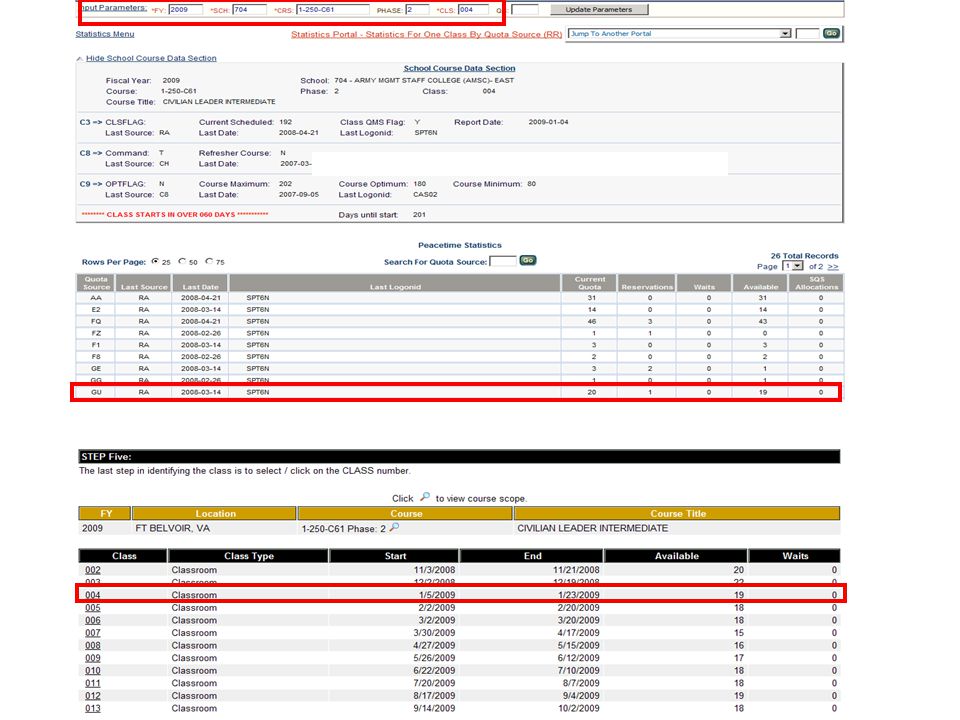
Task: Click the GE quota source cell
Action: coord(96,369)
